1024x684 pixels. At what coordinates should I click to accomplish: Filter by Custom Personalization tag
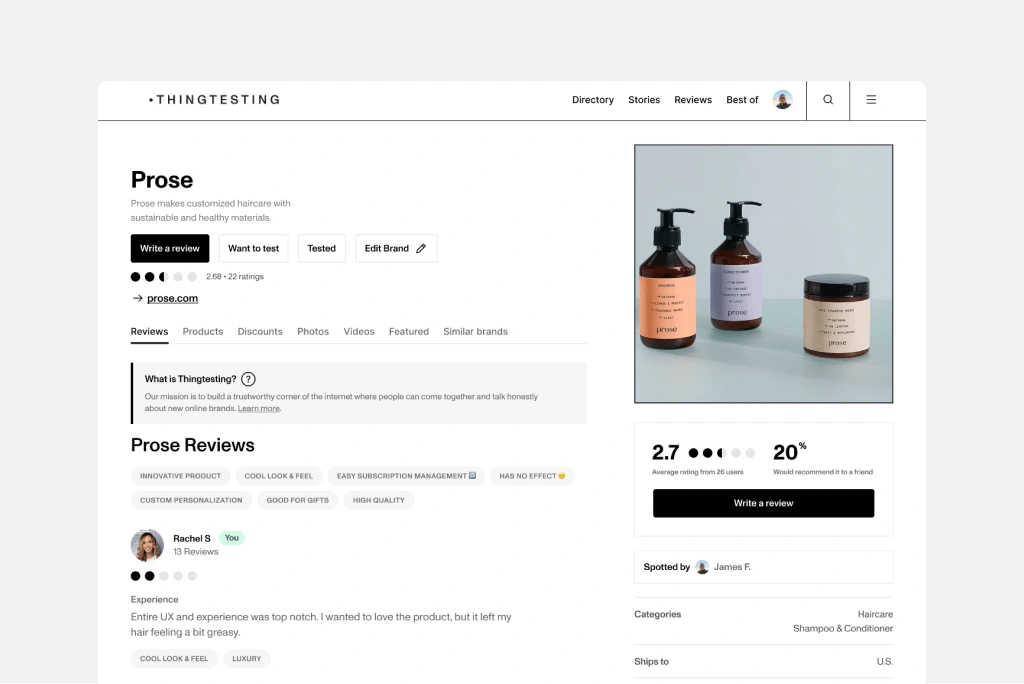point(191,500)
